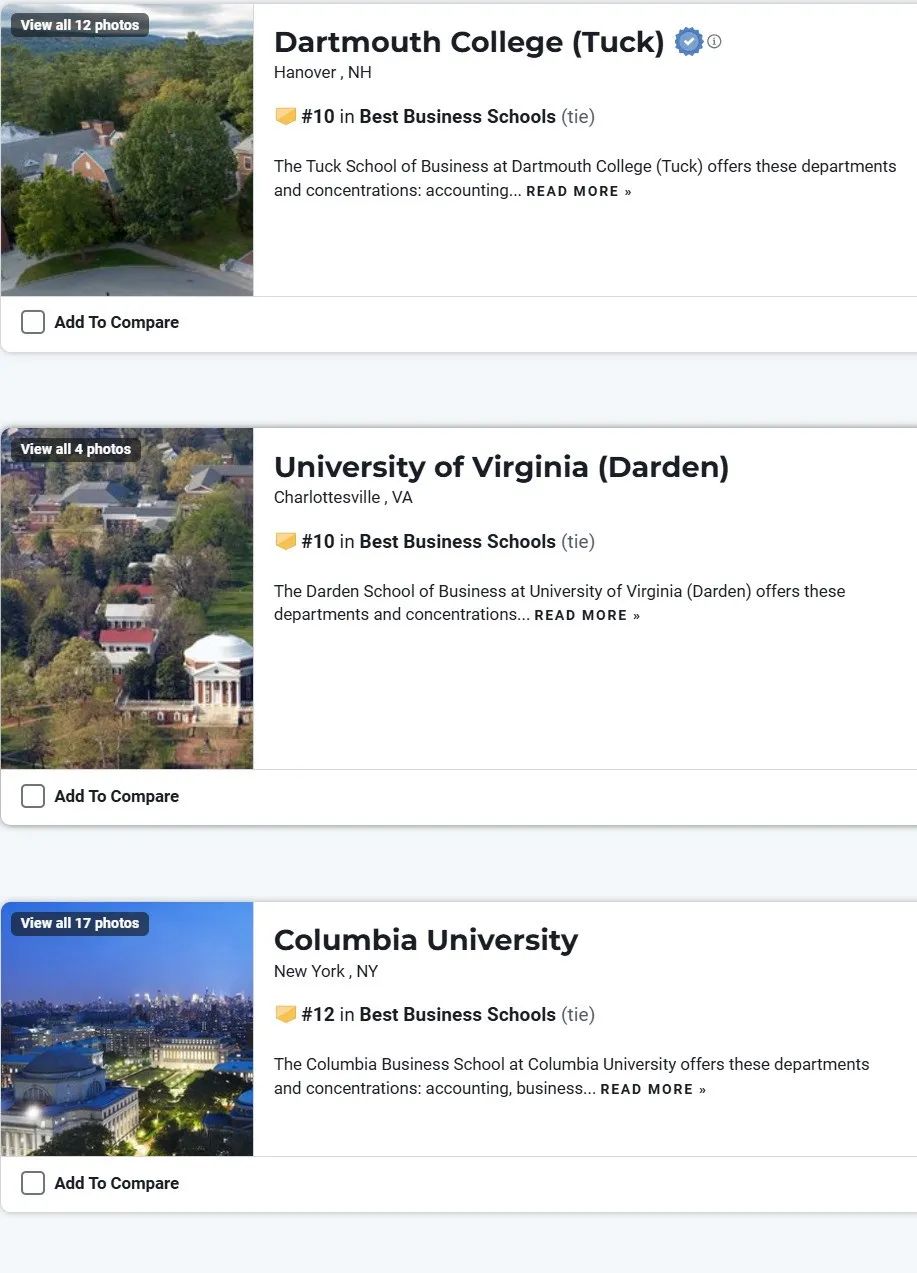The height and width of the screenshot is (1273, 917).
Task: Click the #10 ranking badge icon for Dartmouth
Action: point(285,117)
